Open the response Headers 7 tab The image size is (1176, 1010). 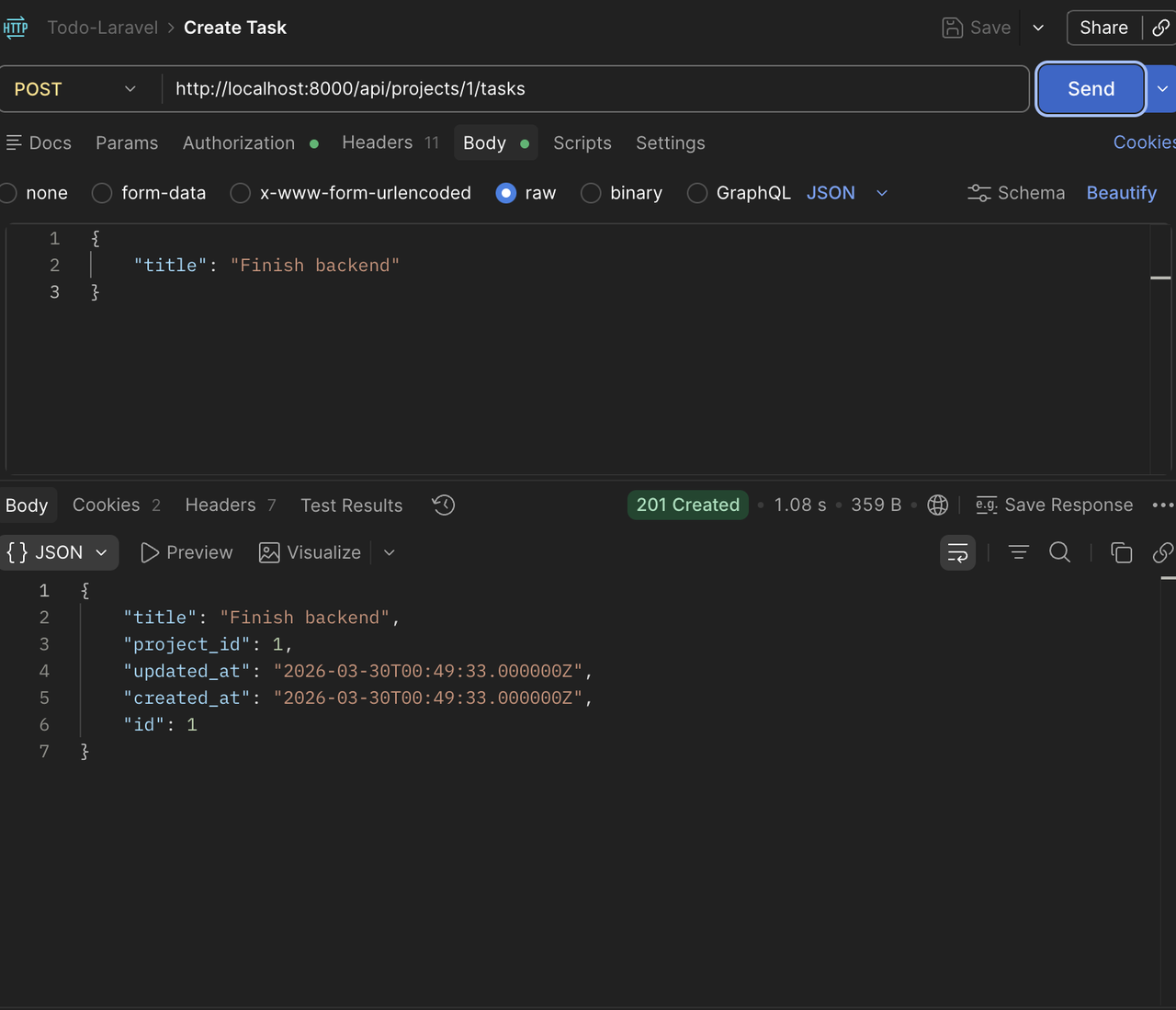[x=231, y=505]
